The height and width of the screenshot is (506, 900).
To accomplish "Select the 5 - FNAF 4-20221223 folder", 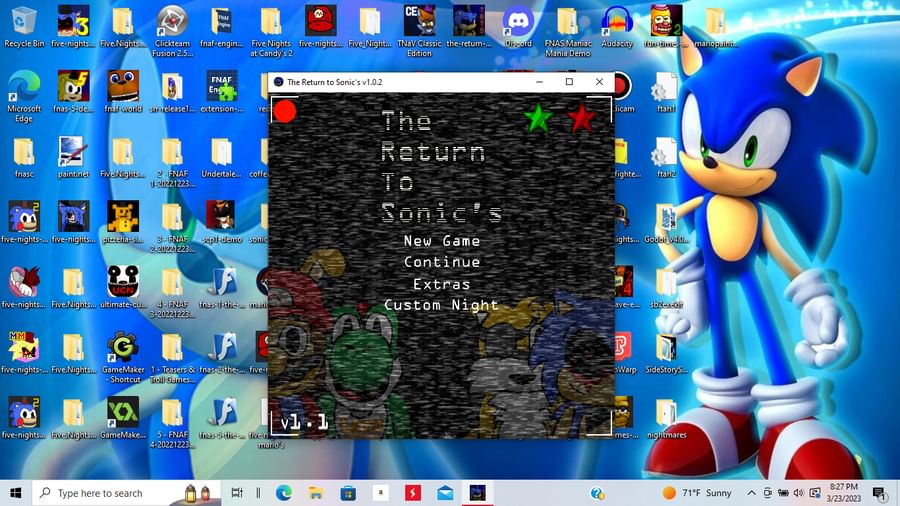I will click(172, 423).
